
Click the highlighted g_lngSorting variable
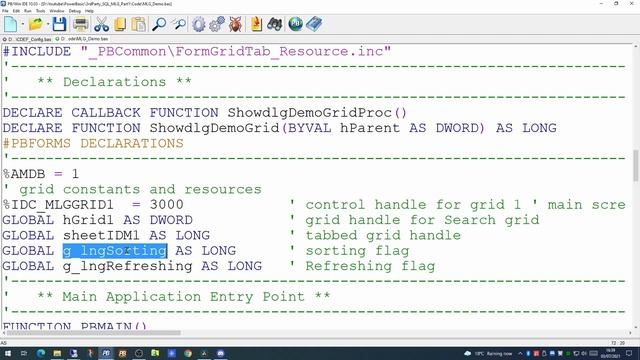[115, 251]
